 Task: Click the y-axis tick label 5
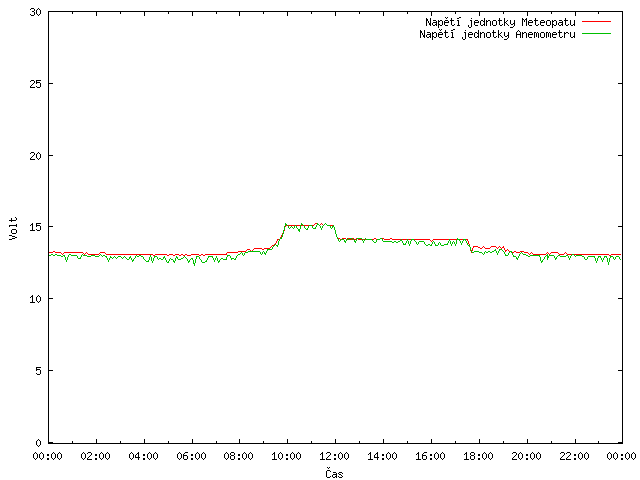38,371
